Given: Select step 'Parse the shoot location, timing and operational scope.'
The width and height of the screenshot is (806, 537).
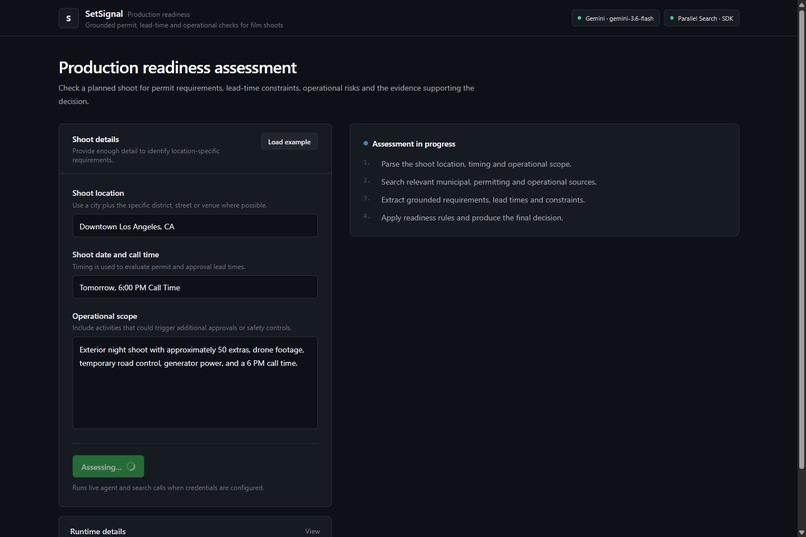Looking at the screenshot, I should [476, 164].
